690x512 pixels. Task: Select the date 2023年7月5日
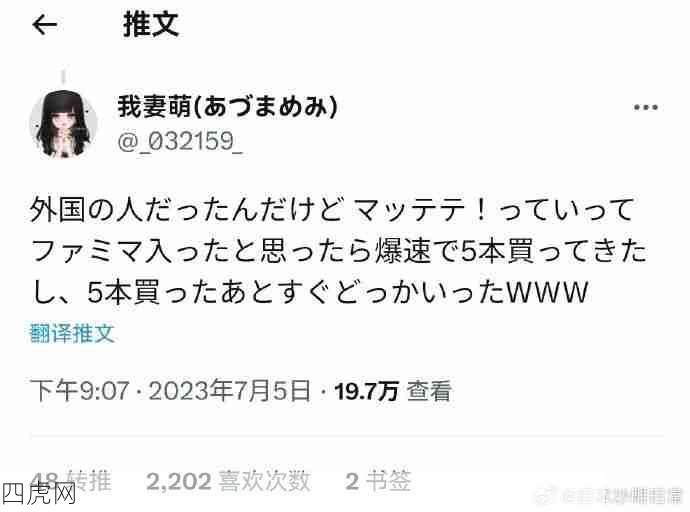229,391
